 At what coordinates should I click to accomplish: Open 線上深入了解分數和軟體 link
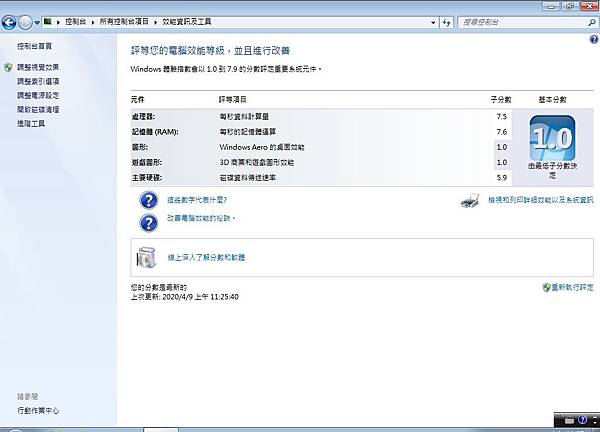[206, 258]
